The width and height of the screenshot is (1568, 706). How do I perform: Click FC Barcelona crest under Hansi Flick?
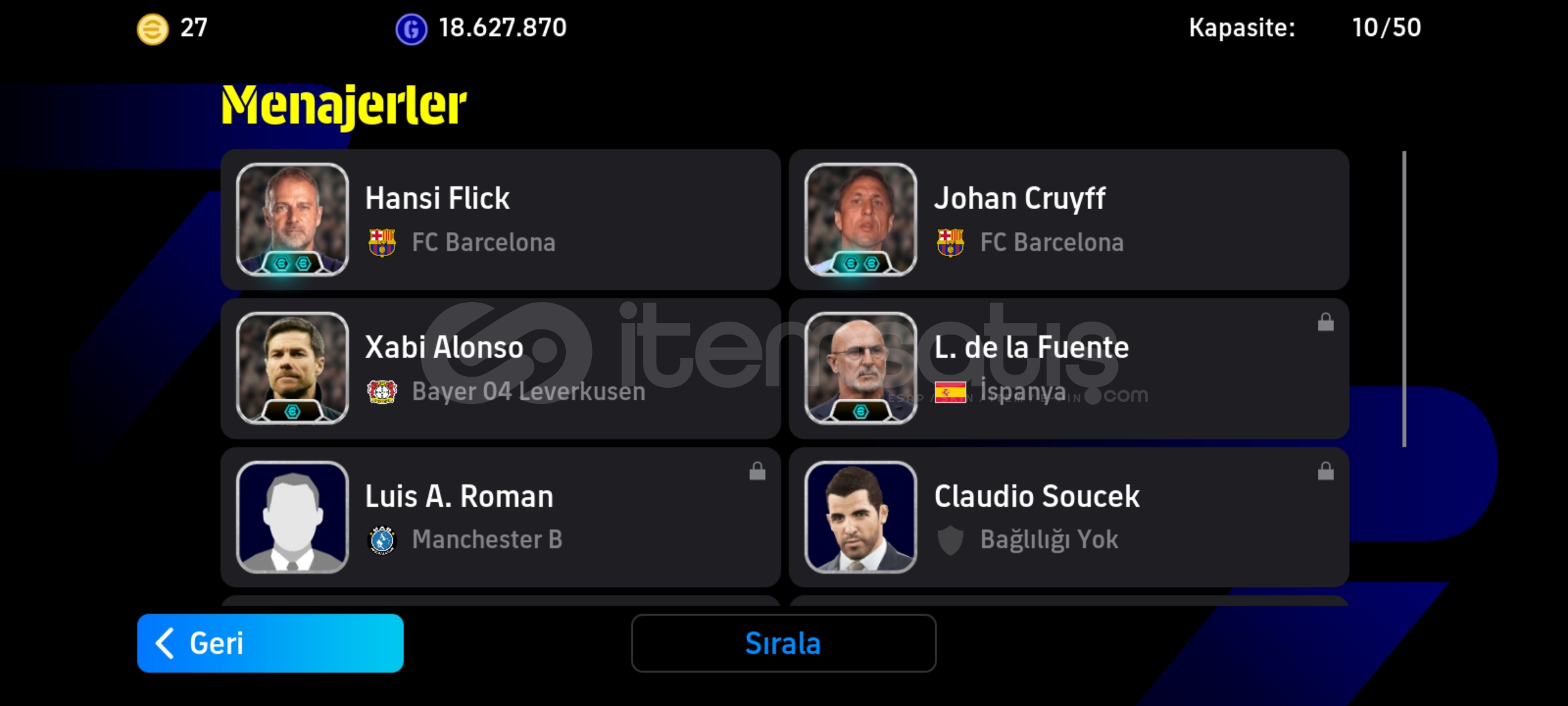(x=382, y=243)
